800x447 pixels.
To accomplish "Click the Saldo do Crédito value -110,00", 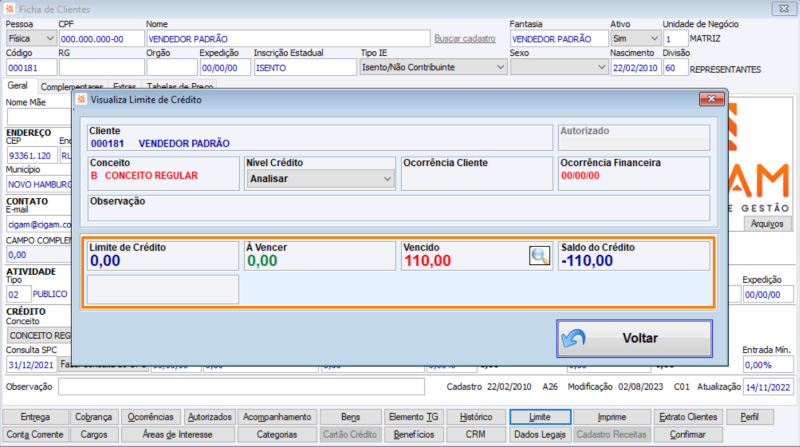I will tap(587, 261).
